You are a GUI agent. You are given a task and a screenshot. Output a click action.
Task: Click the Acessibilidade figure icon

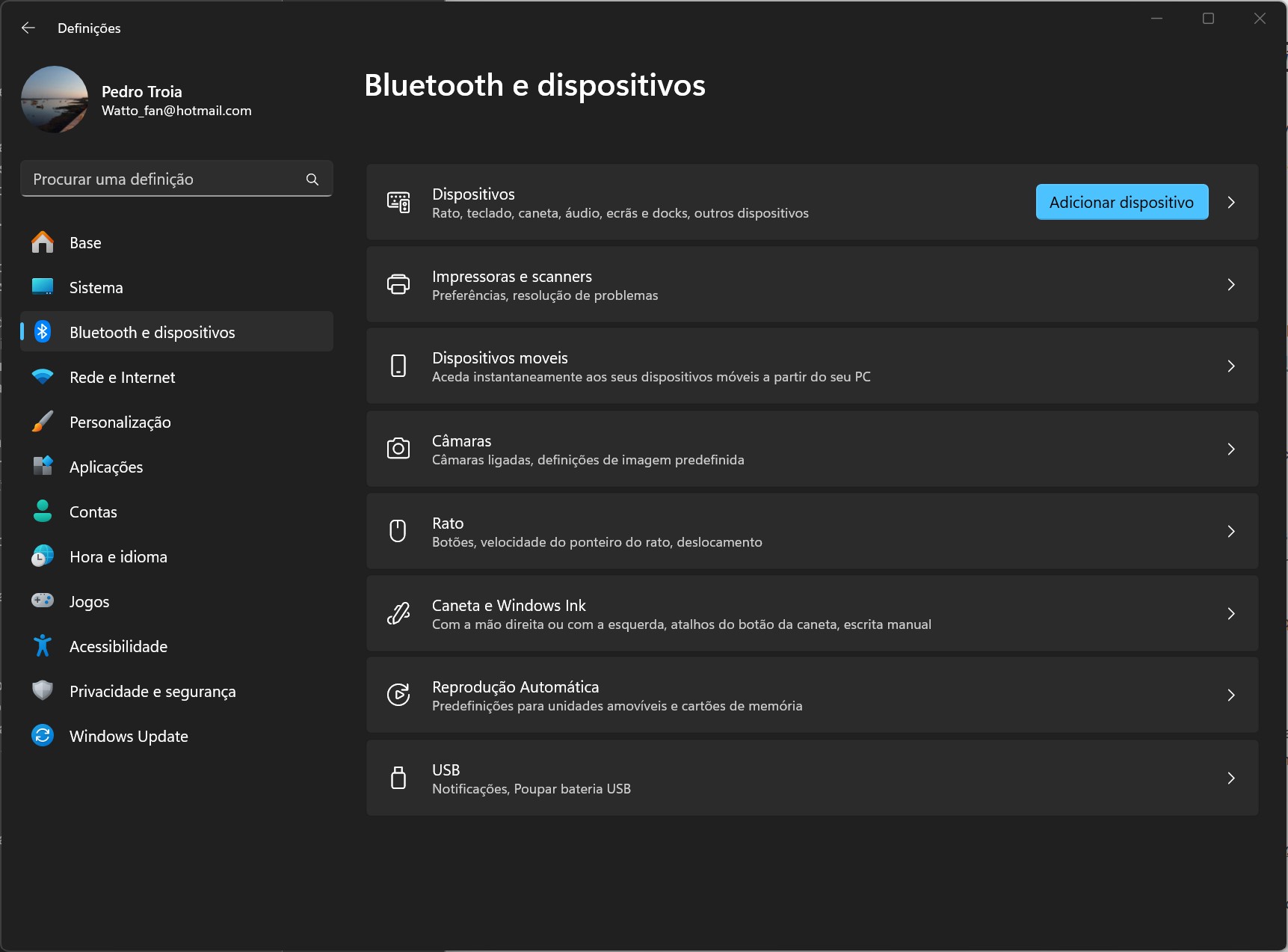tap(43, 646)
